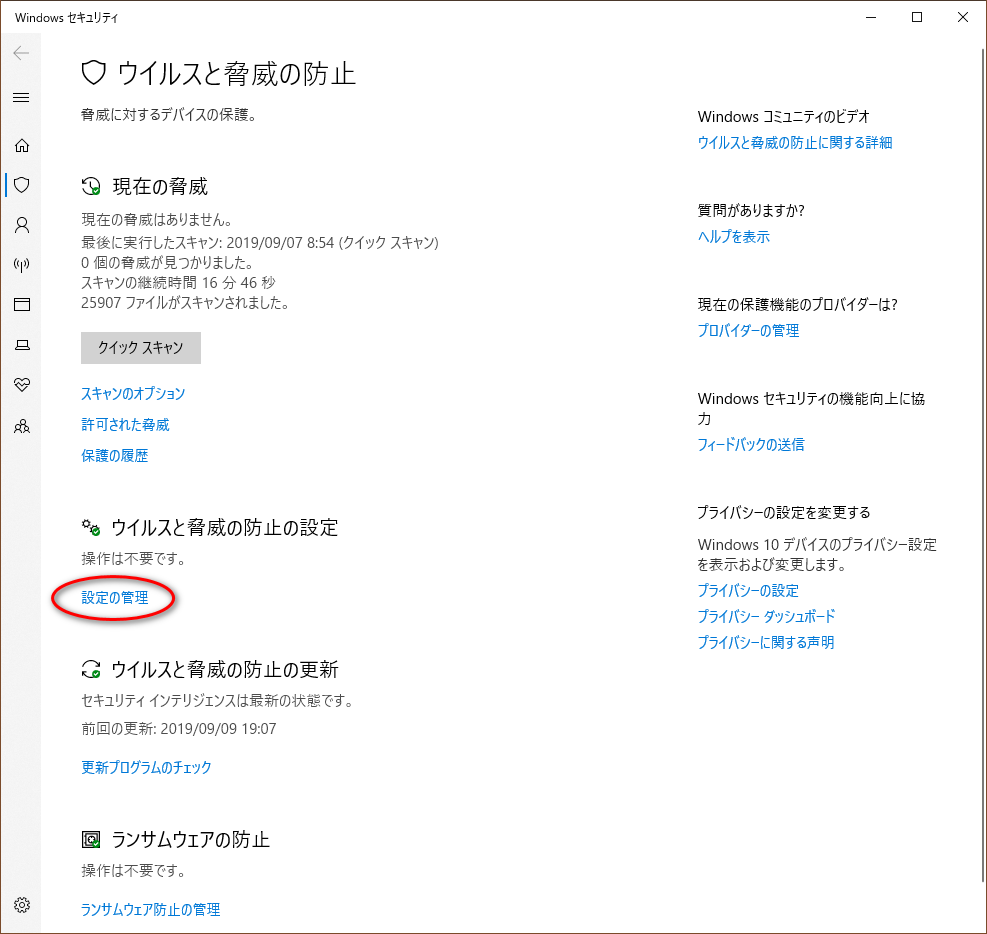Click 設定の管理 link
The image size is (987, 934).
[114, 598]
